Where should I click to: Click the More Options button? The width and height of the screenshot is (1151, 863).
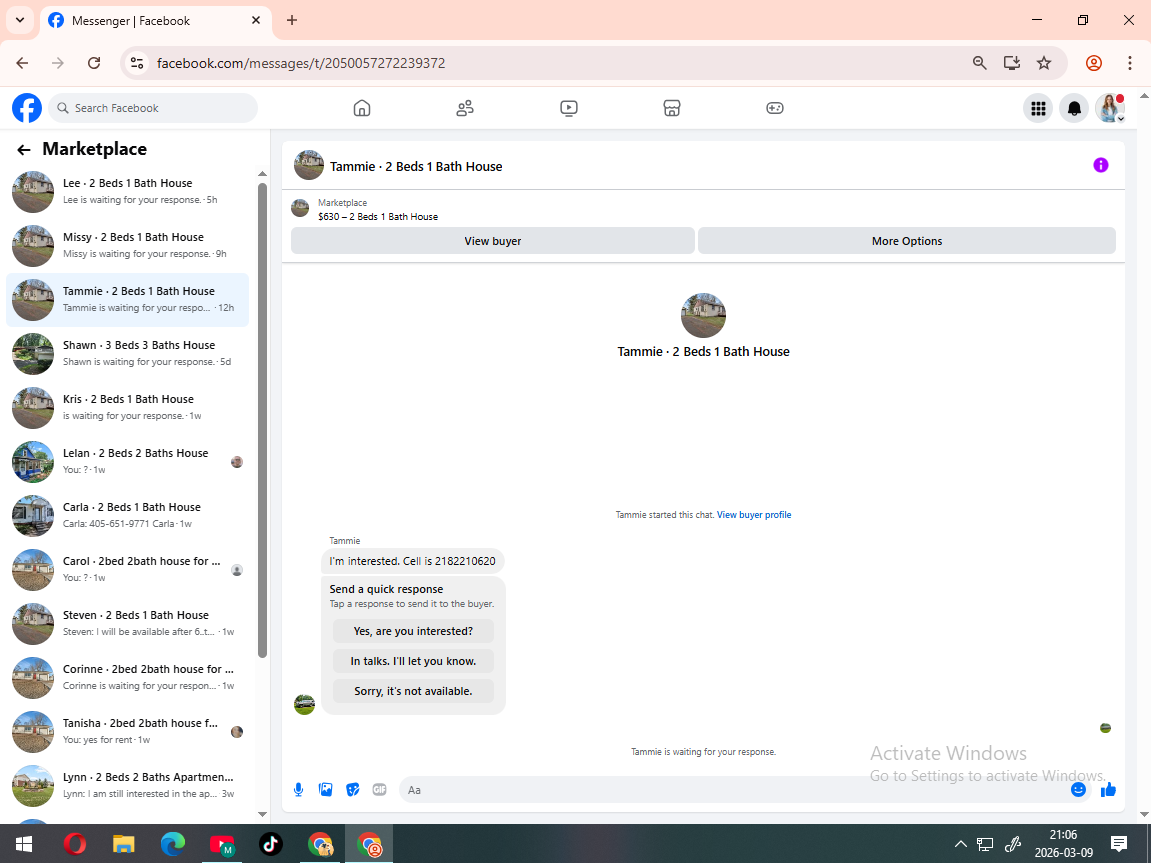tap(907, 241)
